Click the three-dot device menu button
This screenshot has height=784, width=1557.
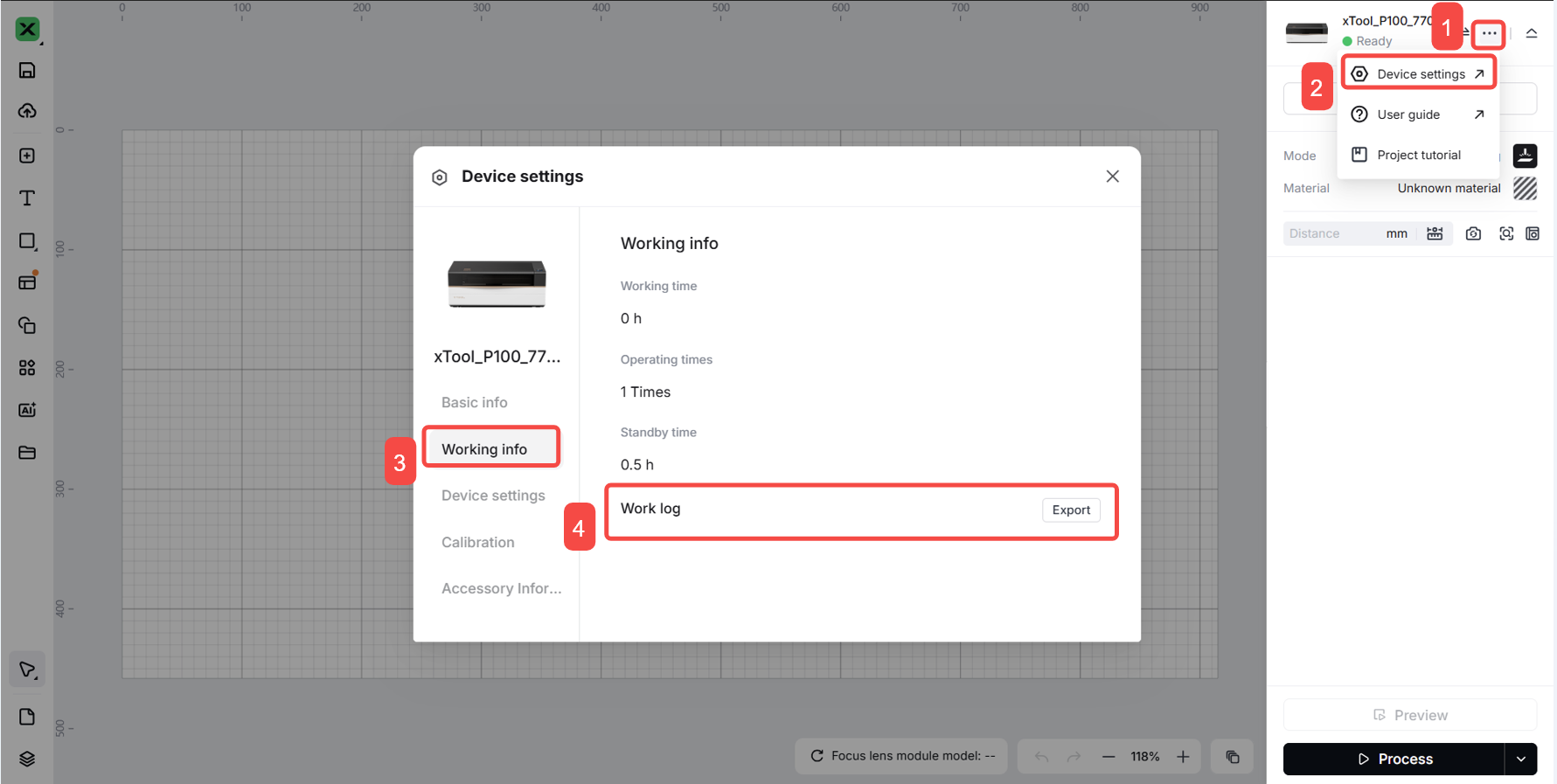pyautogui.click(x=1489, y=33)
